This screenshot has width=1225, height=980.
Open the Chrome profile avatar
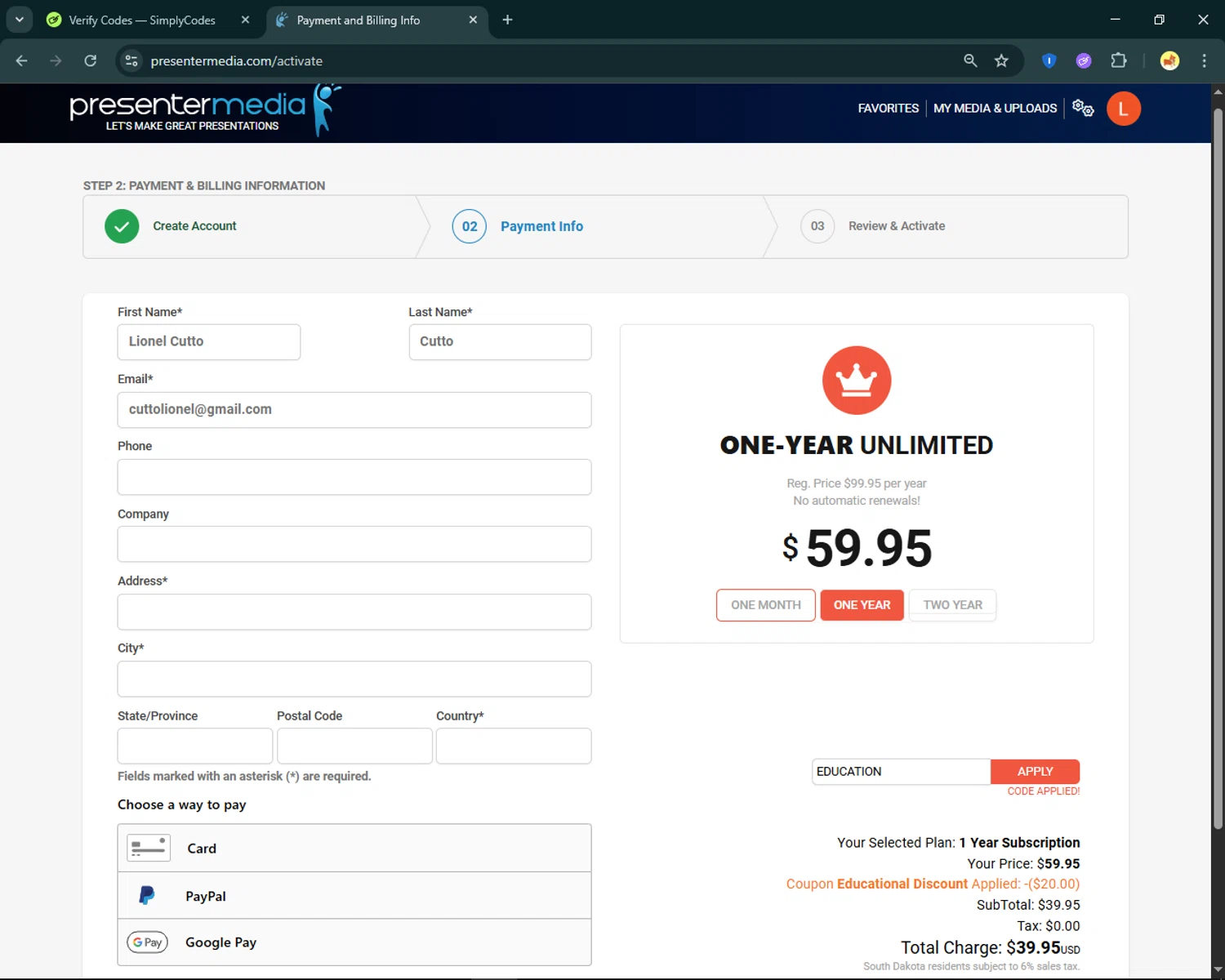click(x=1169, y=60)
